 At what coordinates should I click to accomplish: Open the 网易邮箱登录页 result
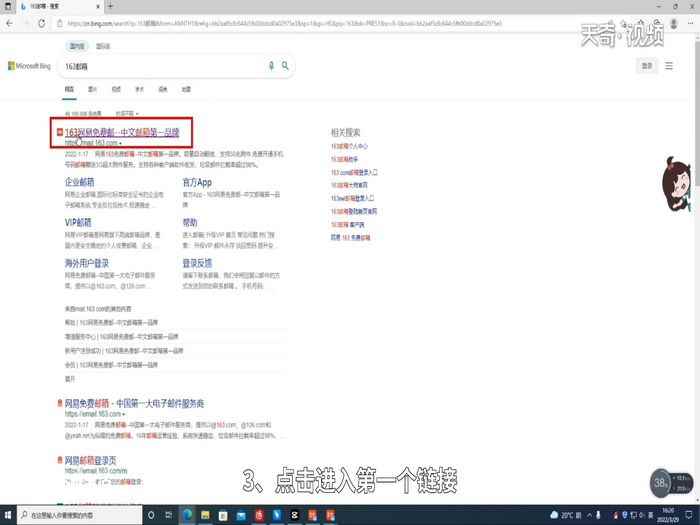coord(91,460)
